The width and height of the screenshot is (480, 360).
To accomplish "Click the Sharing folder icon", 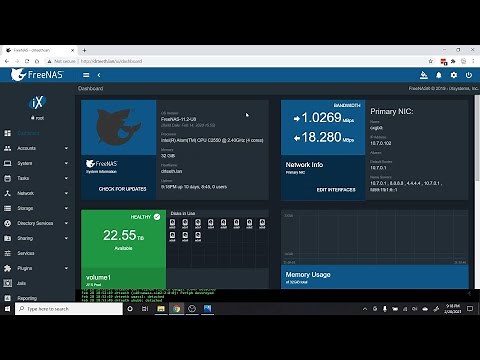I will [7, 238].
